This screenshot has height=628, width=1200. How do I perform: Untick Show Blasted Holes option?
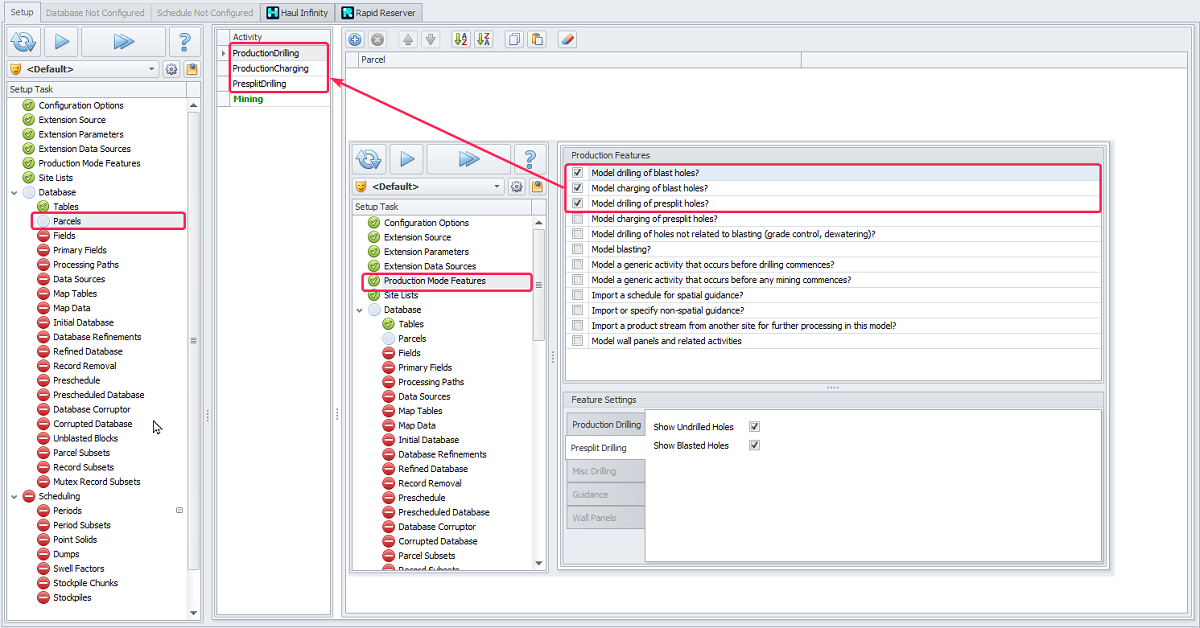(754, 445)
